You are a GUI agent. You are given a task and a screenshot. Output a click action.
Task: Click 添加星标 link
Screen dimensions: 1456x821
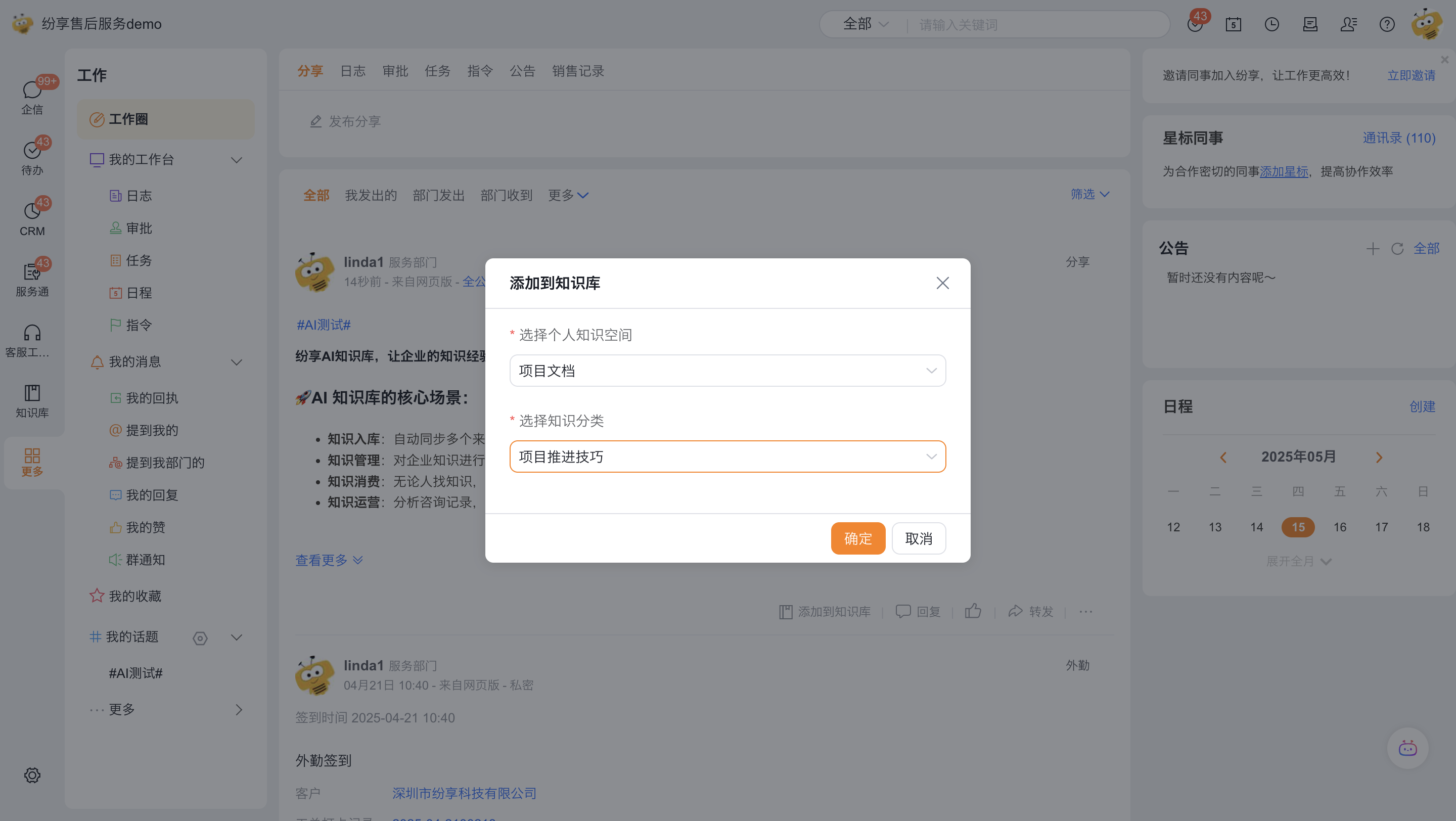1284,171
